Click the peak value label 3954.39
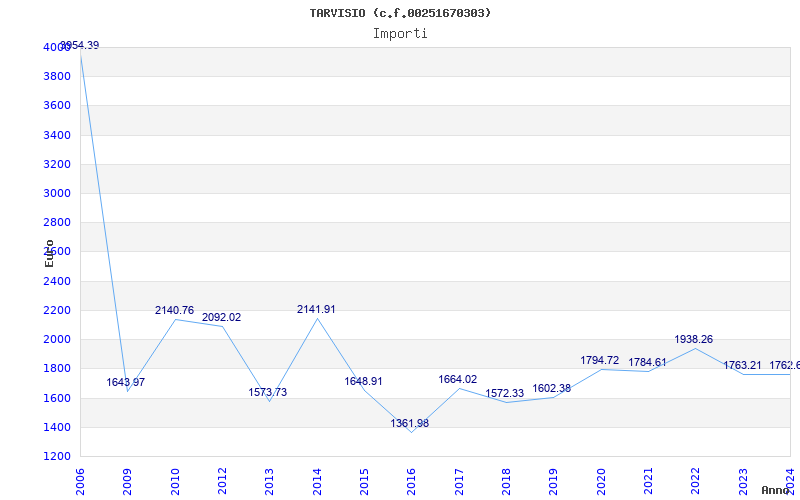This screenshot has height=500, width=800. pyautogui.click(x=80, y=45)
